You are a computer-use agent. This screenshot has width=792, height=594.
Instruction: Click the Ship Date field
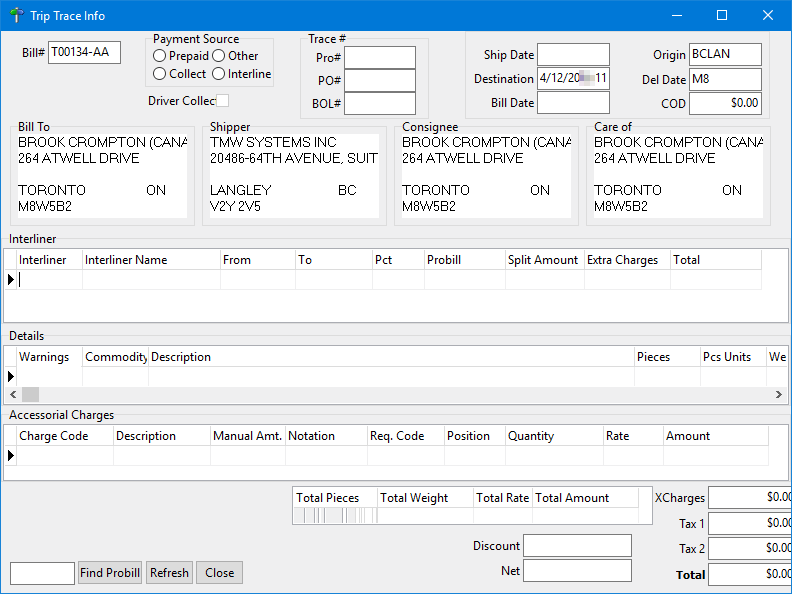click(x=573, y=55)
